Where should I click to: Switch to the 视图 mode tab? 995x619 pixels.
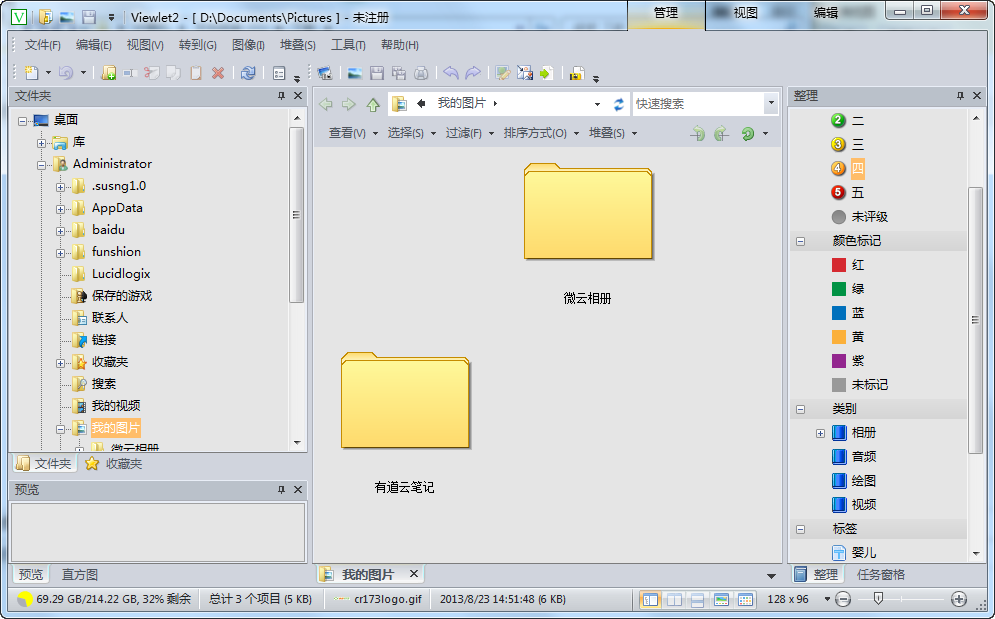tap(745, 13)
